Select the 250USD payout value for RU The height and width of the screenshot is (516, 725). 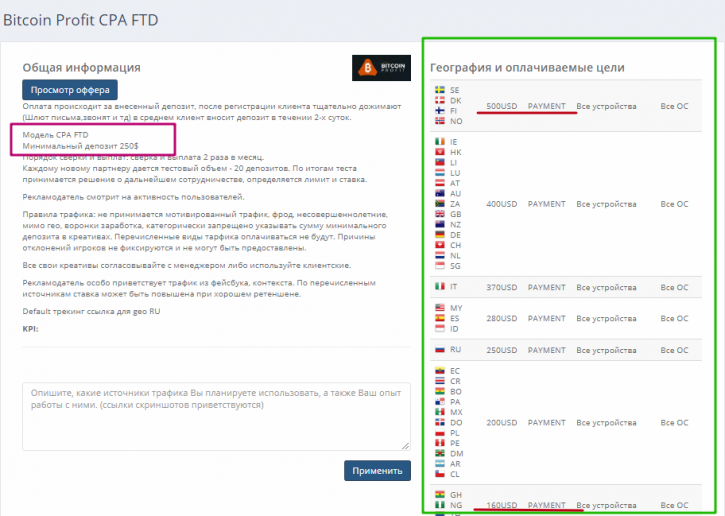[x=502, y=350]
